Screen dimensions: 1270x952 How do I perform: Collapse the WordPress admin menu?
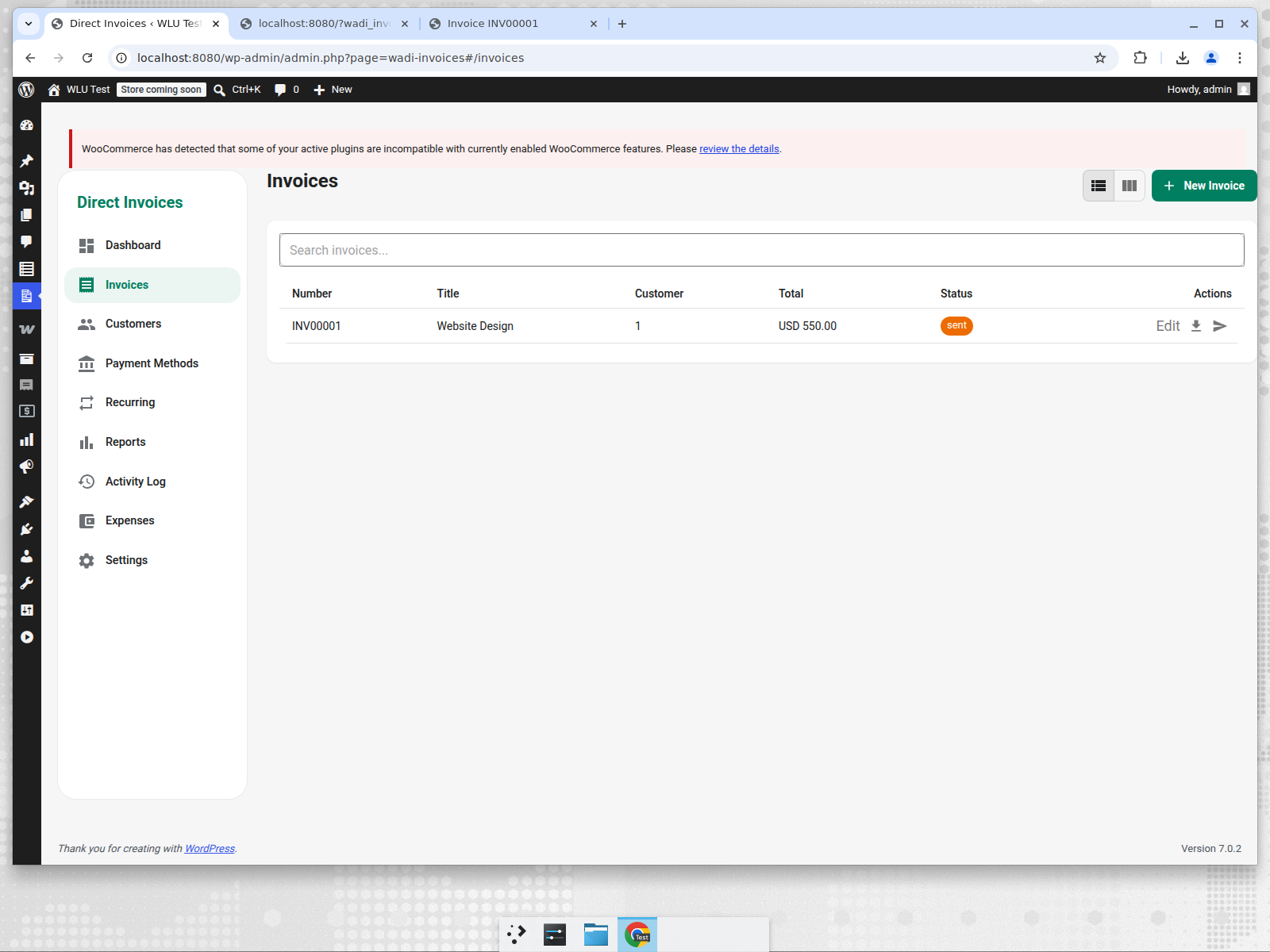pos(26,637)
